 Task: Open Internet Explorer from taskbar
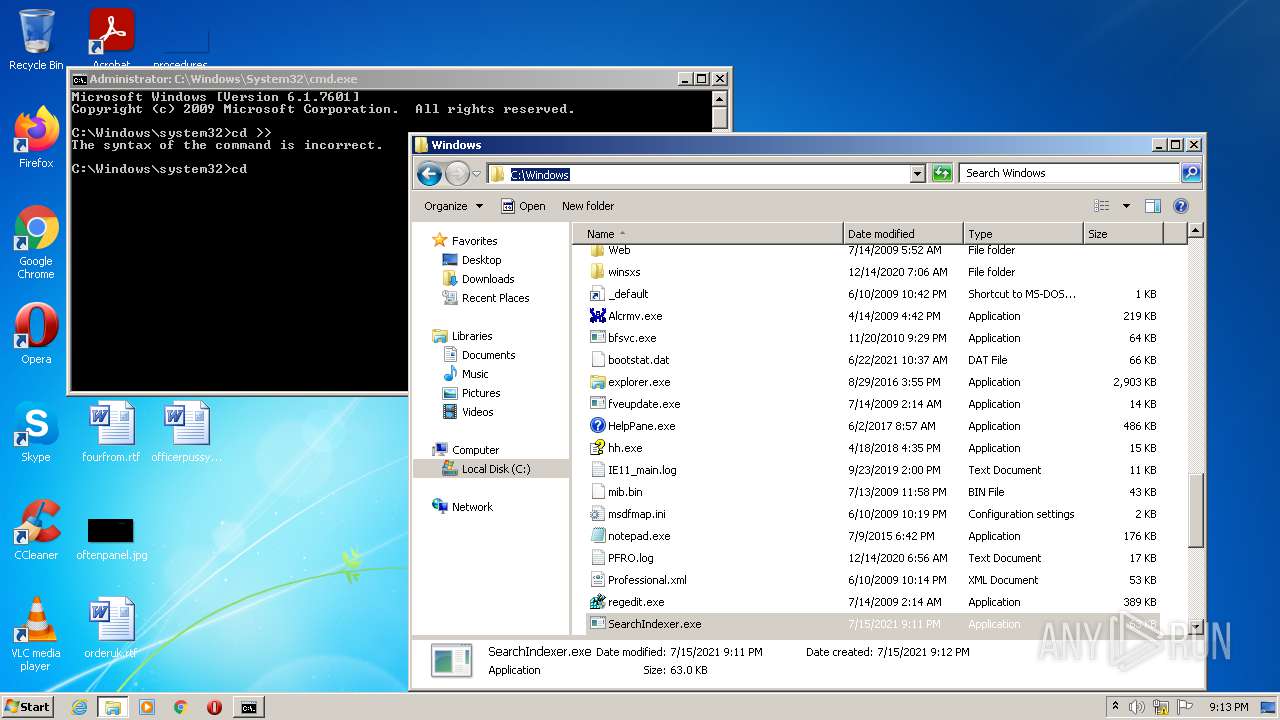(79, 707)
